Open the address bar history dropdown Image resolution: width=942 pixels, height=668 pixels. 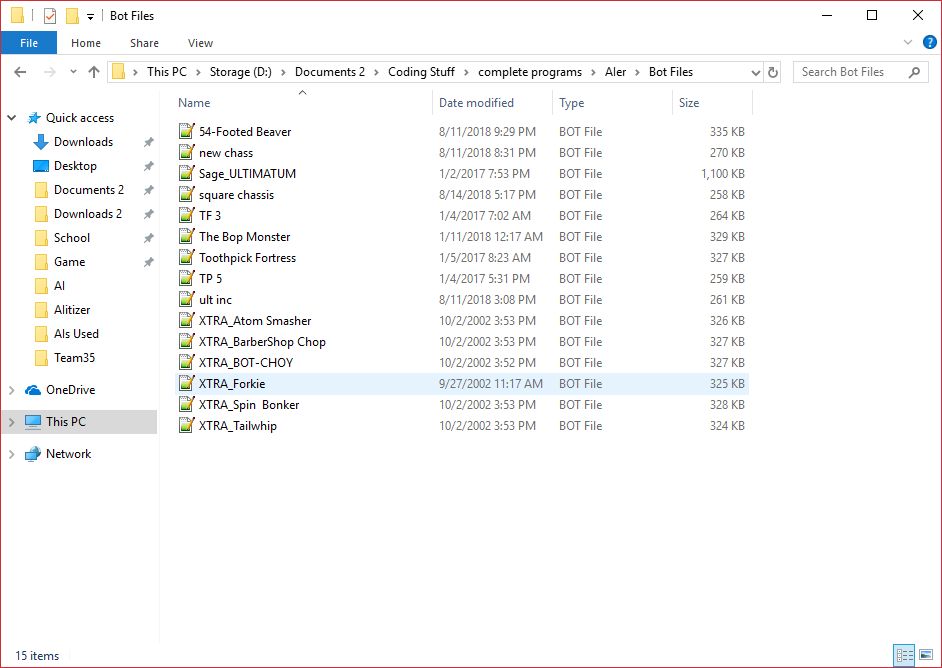(x=755, y=72)
